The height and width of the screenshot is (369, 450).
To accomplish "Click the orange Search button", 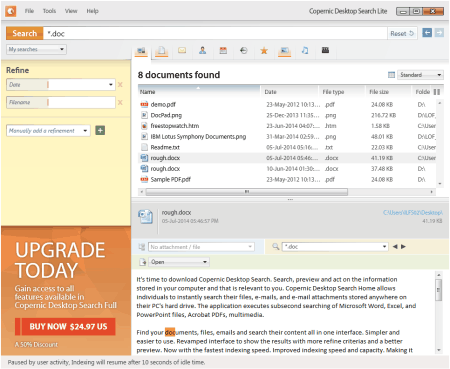I will [x=25, y=33].
